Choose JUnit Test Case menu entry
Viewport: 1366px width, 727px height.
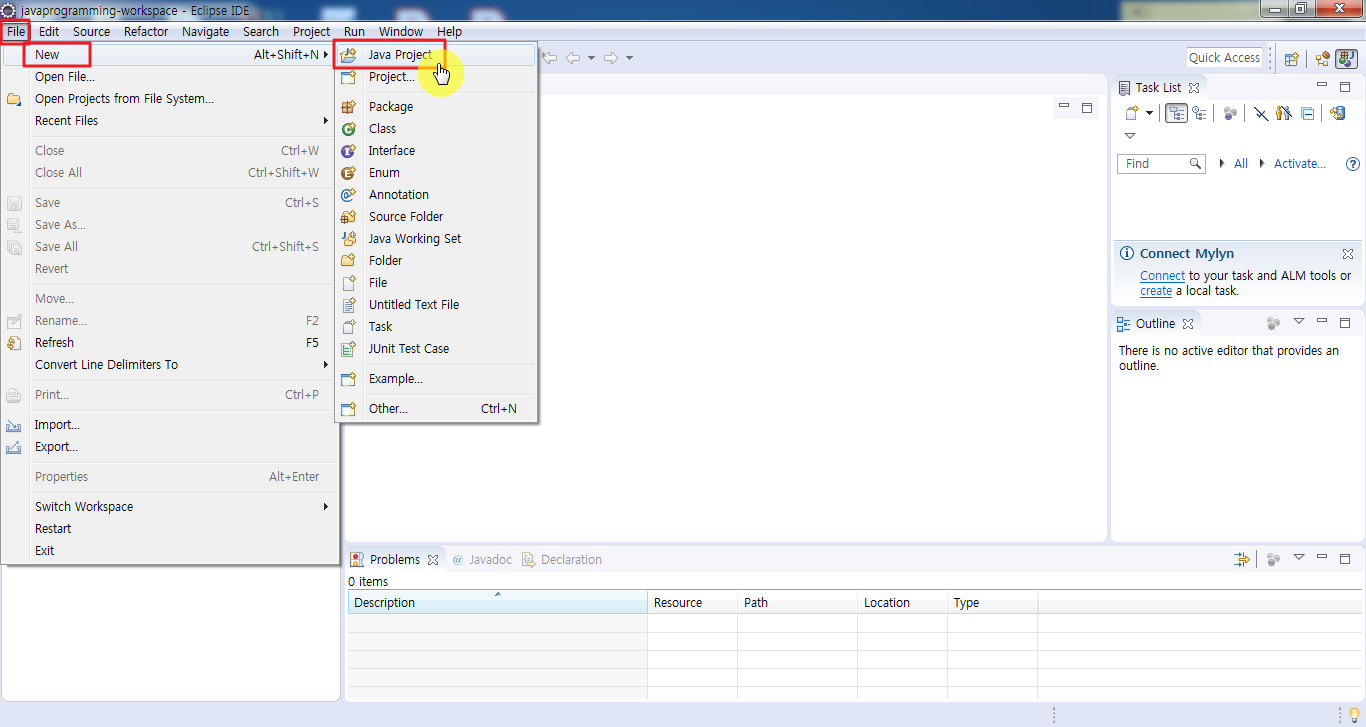[x=436, y=349]
